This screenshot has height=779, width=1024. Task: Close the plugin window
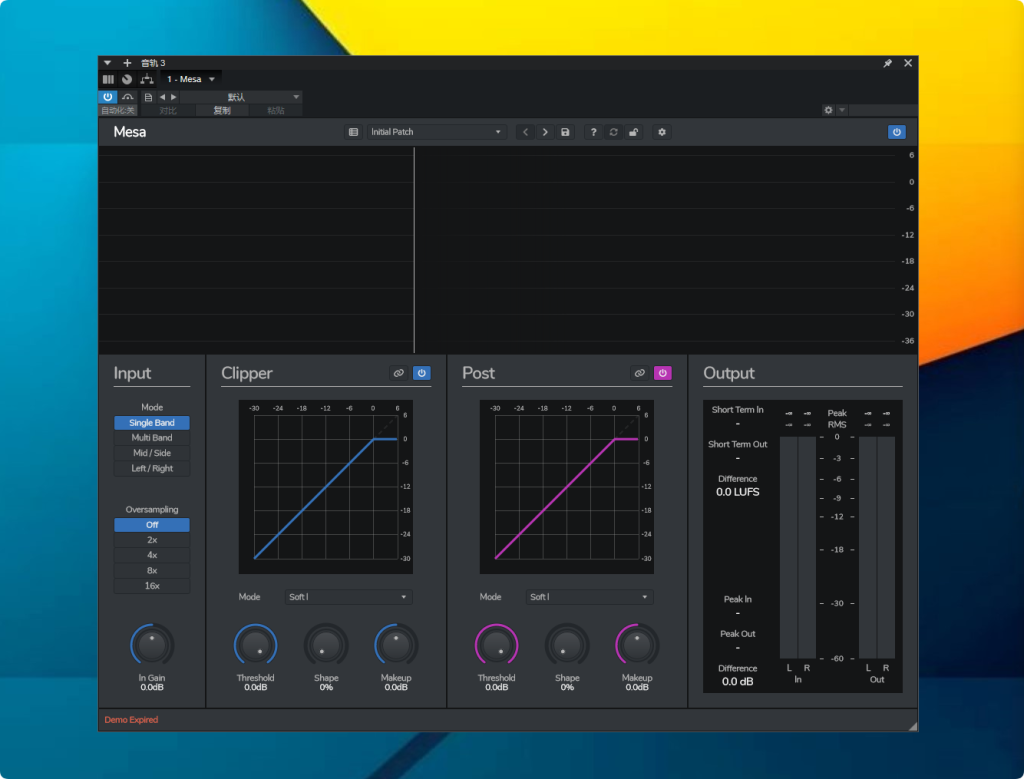tap(908, 63)
